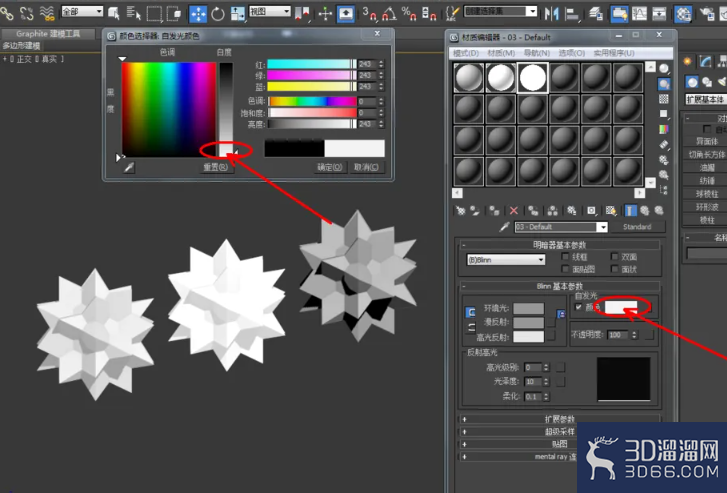Viewport: 727px width, 493px height.
Task: Open the 03 - Default material name dropdown
Action: click(x=561, y=227)
